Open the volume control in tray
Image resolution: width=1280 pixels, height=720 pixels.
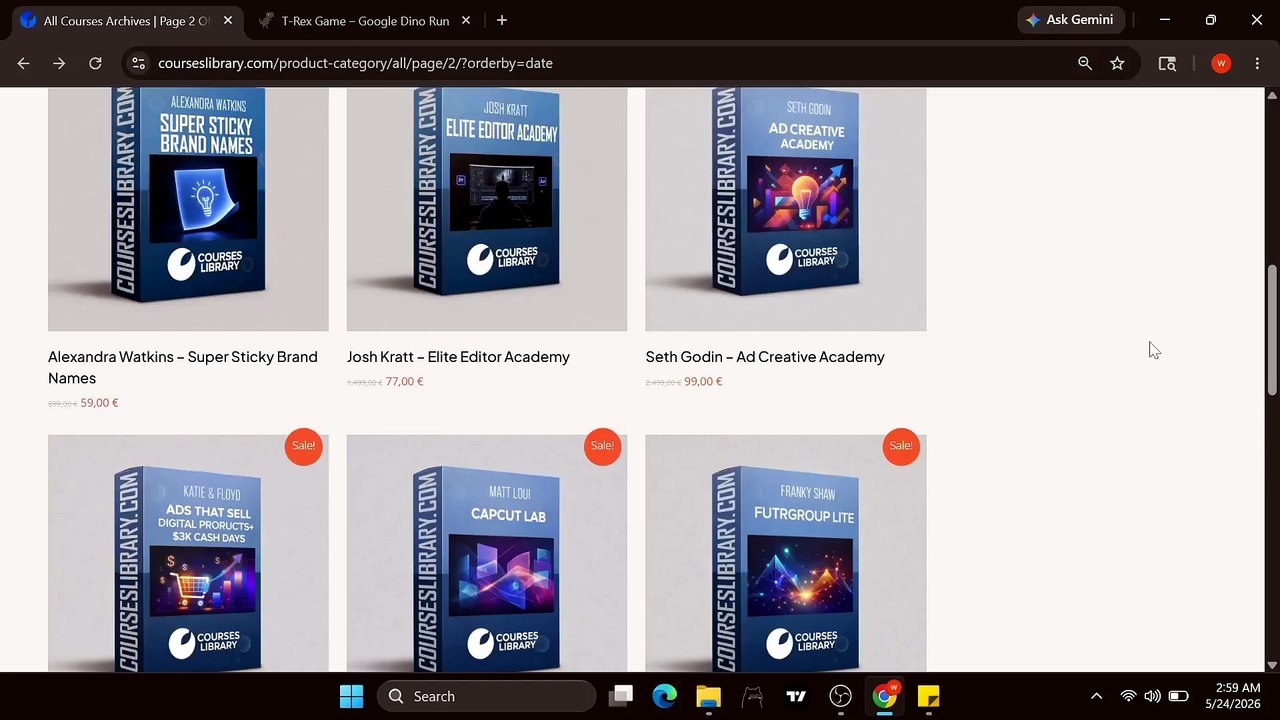click(x=1152, y=696)
